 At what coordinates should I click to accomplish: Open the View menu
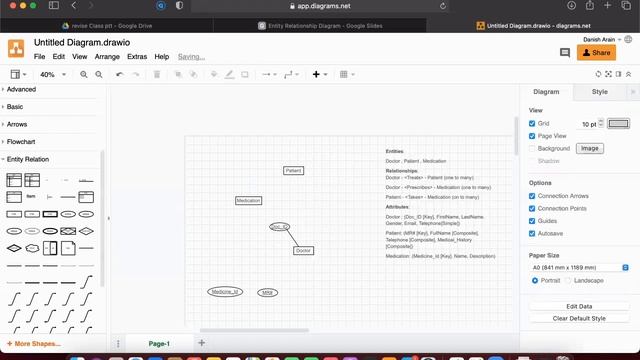pyautogui.click(x=80, y=57)
